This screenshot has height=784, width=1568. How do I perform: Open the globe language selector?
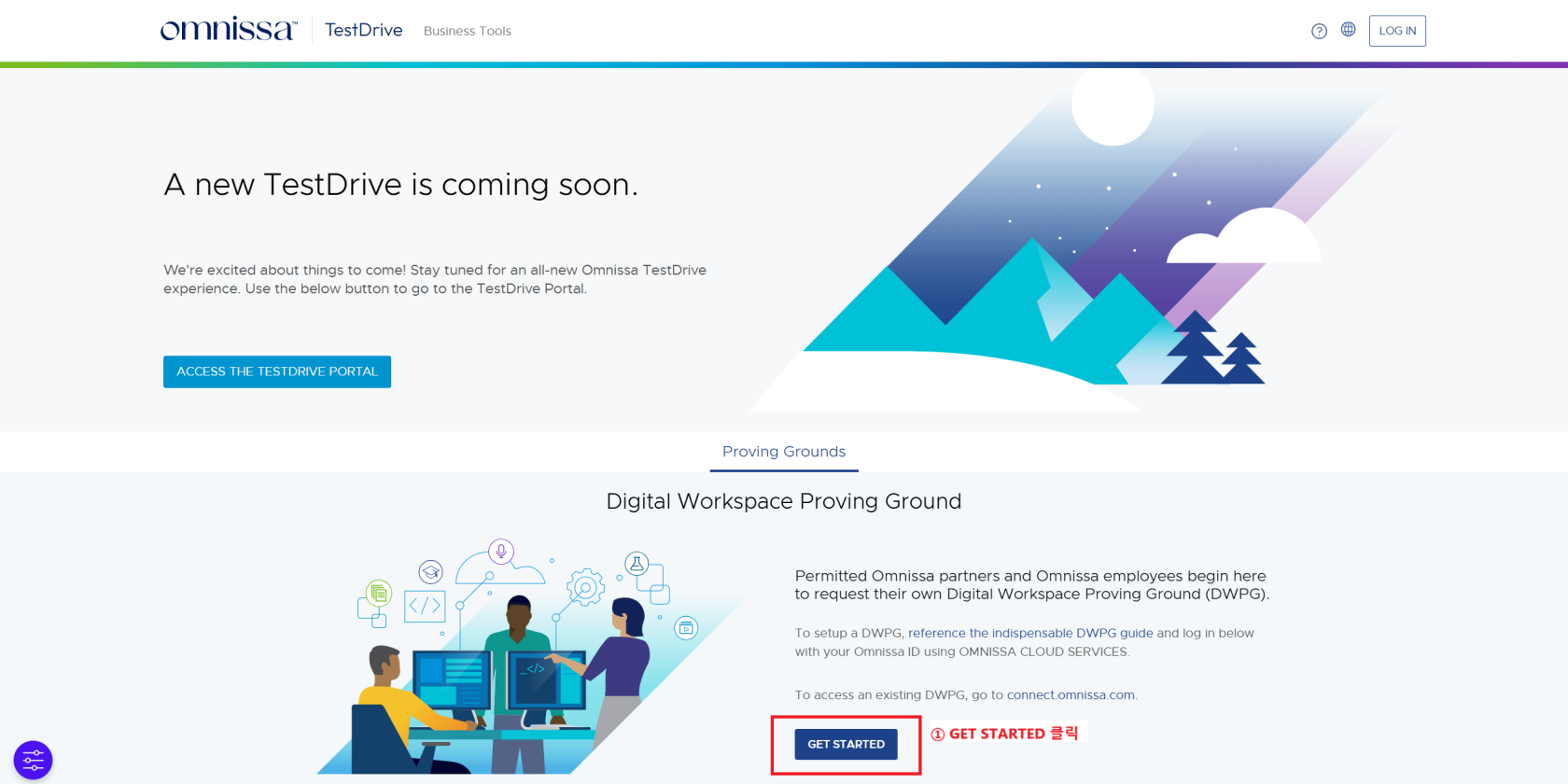click(1348, 30)
